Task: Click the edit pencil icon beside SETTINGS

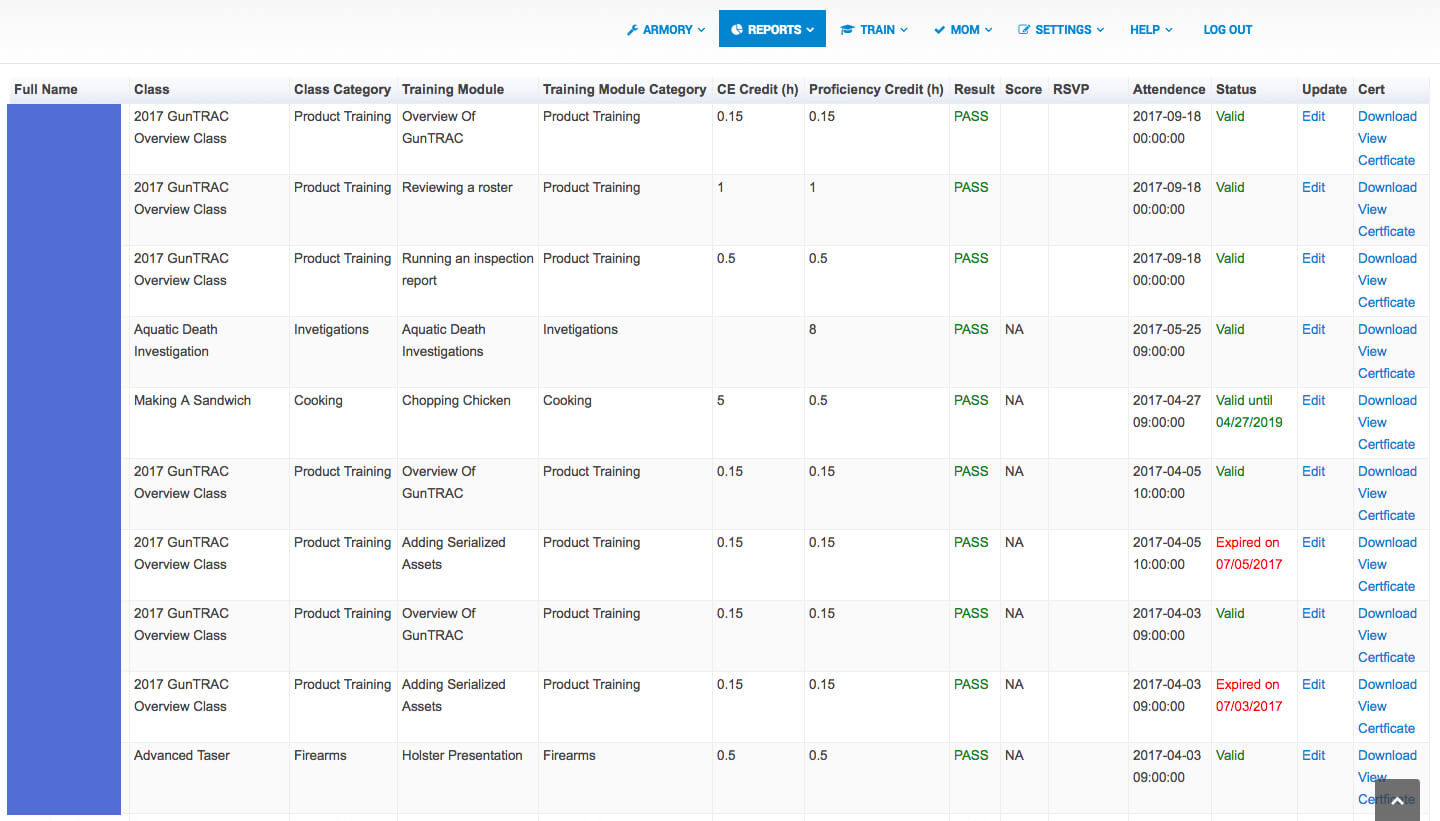Action: coord(1024,30)
